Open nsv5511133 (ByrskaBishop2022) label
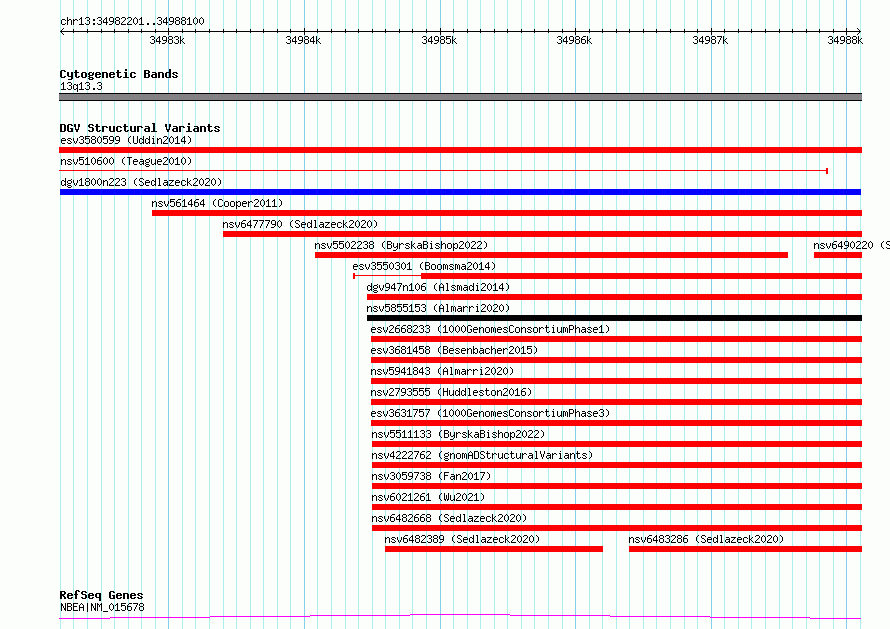This screenshot has height=629, width=890. click(x=458, y=434)
